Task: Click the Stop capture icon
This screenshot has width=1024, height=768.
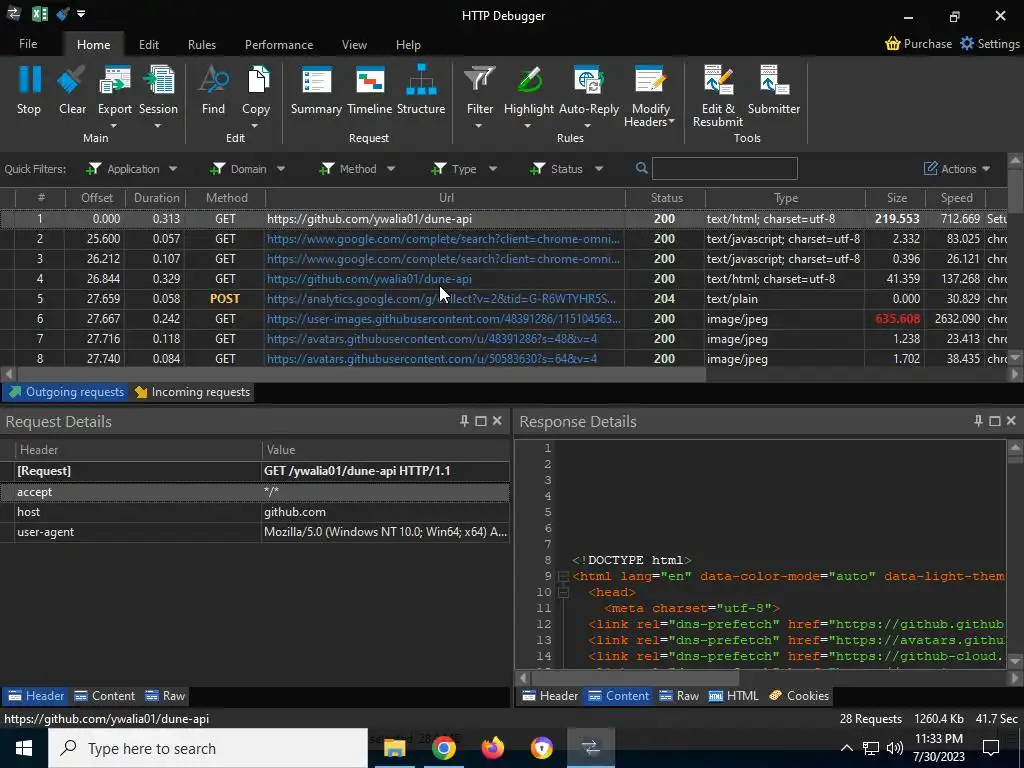Action: (x=29, y=80)
